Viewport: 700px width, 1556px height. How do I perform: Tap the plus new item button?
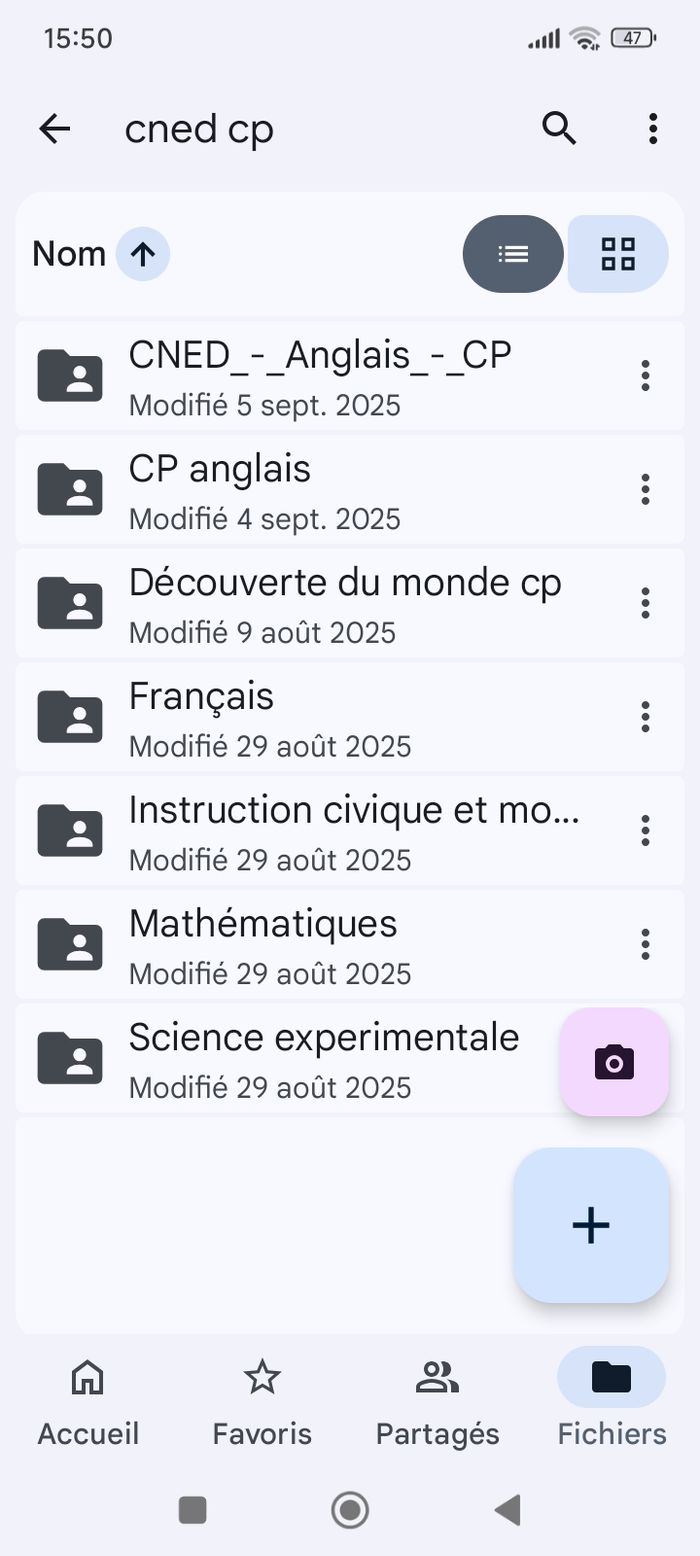click(x=591, y=1225)
